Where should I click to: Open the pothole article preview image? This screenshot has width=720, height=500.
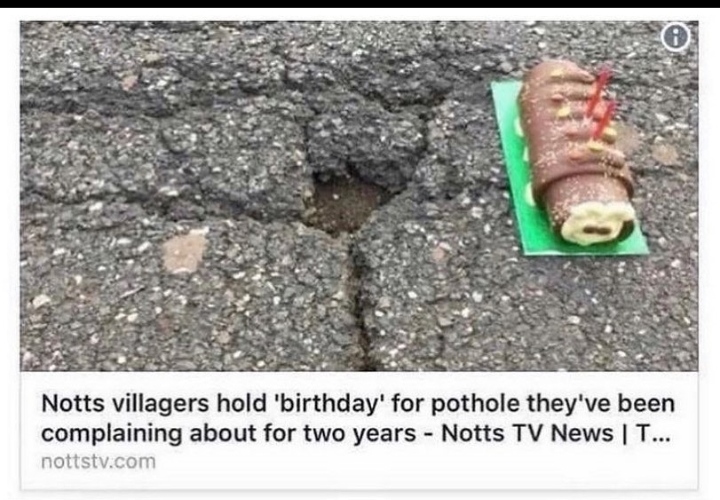tap(359, 196)
